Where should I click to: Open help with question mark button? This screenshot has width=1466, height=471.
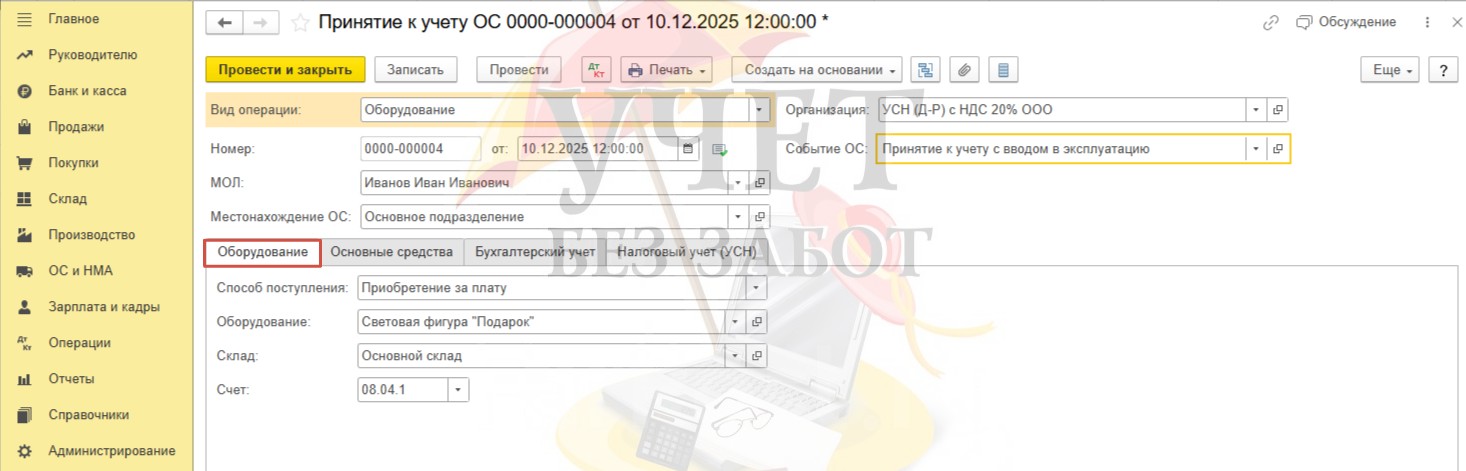coord(1443,70)
